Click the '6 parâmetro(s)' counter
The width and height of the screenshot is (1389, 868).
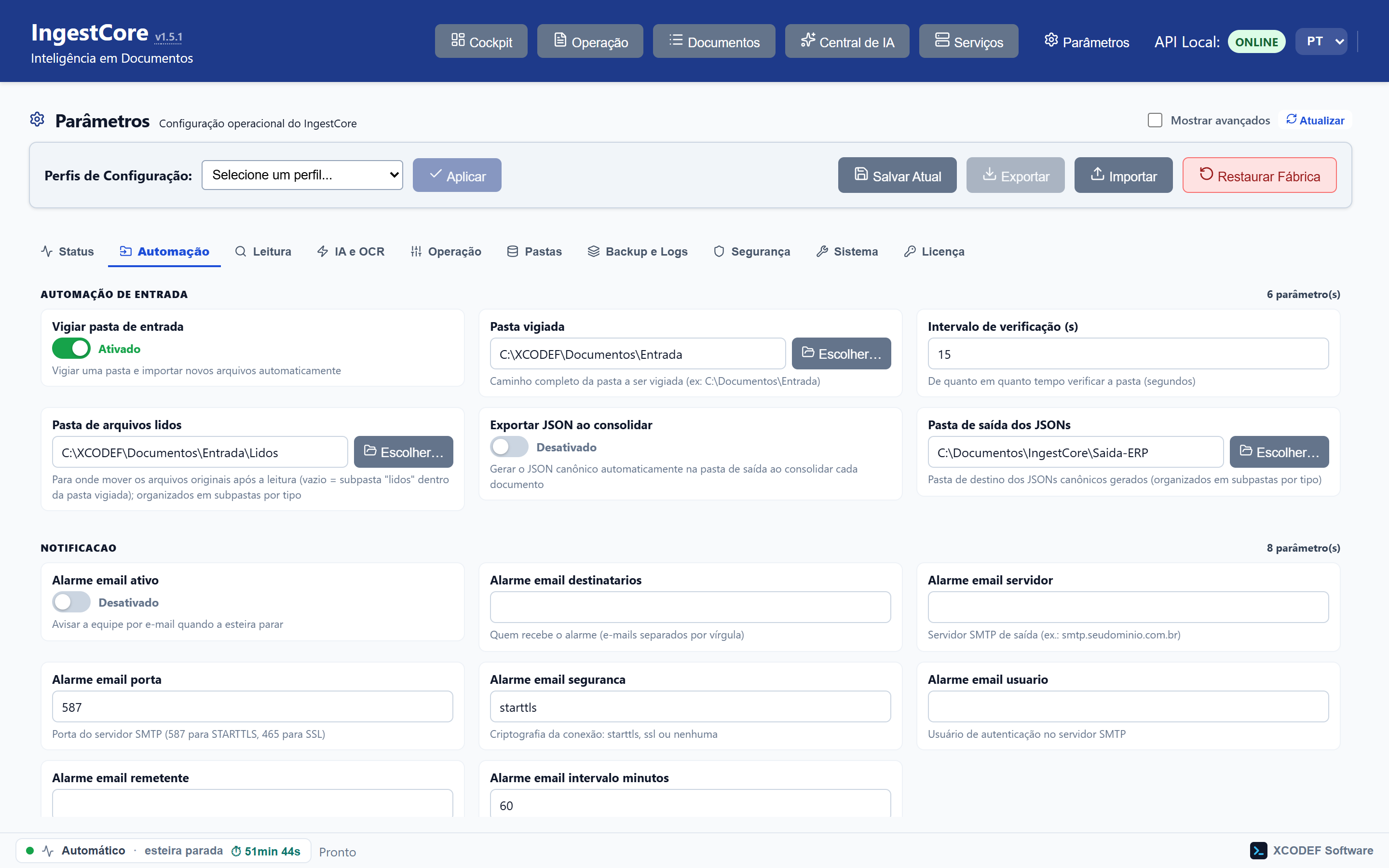[x=1304, y=294]
